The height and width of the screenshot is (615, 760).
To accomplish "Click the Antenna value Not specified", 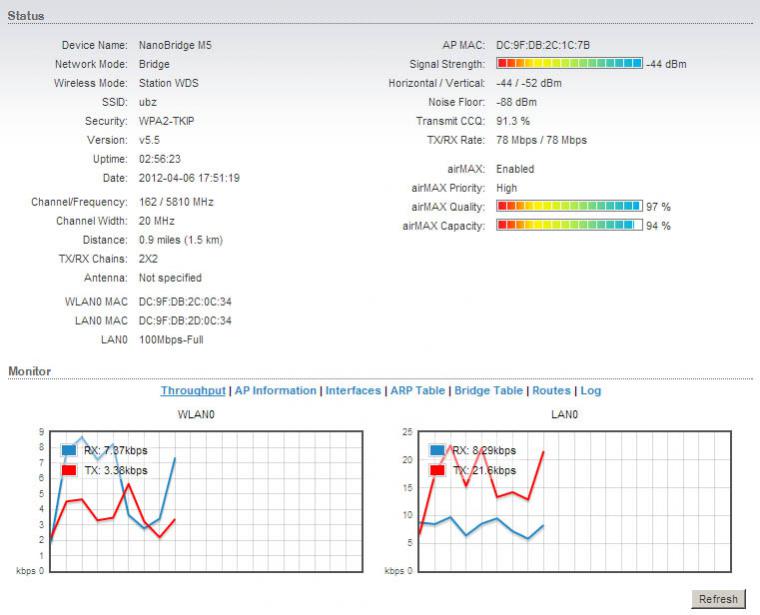I will click(170, 278).
